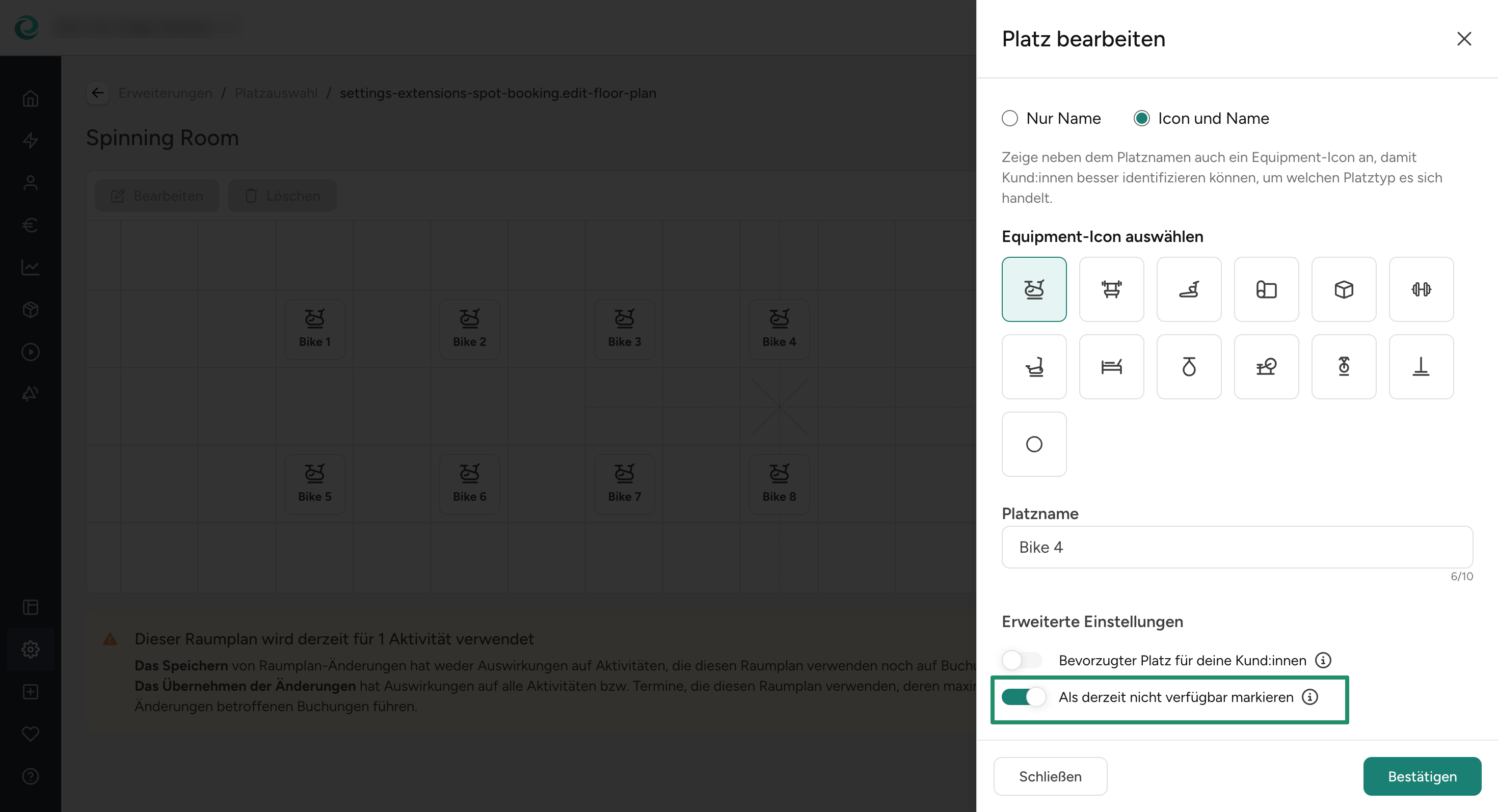Screen dimensions: 1498x812
Task: Choose the punching bag equipment icon
Action: [1189, 366]
